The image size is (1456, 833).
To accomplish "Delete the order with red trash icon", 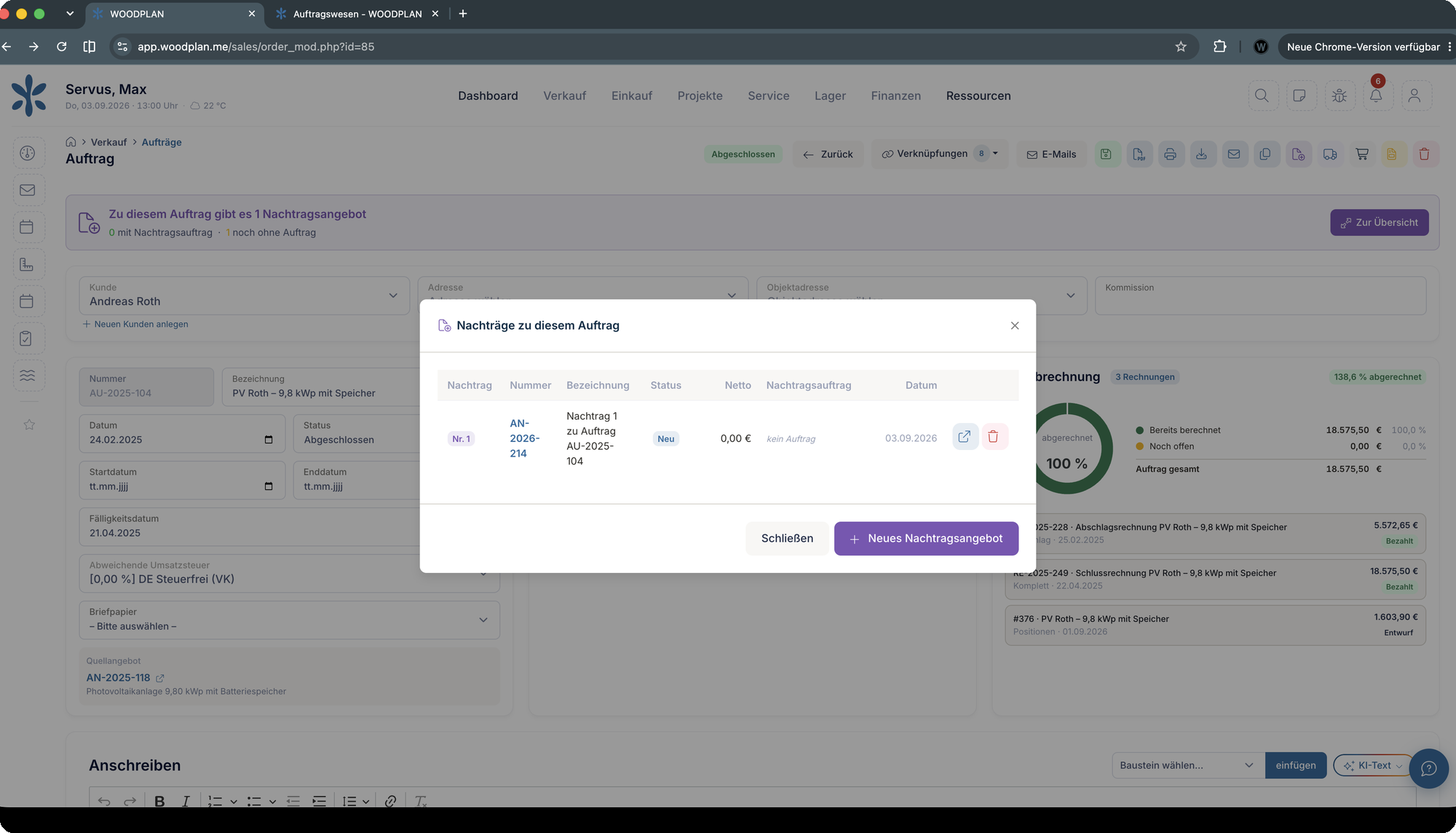I will 1425,154.
